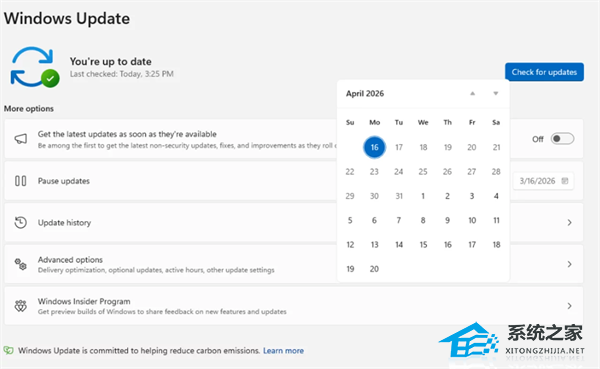Click the We weekday header in calendar
Viewport: 600px width, 369px height.
click(423, 122)
